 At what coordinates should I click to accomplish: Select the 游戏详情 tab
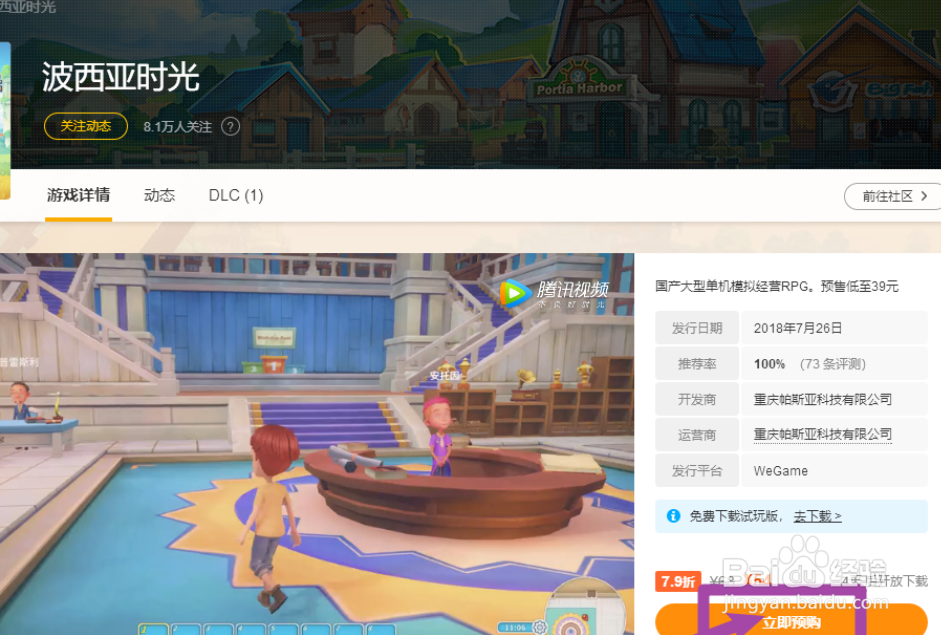click(79, 195)
